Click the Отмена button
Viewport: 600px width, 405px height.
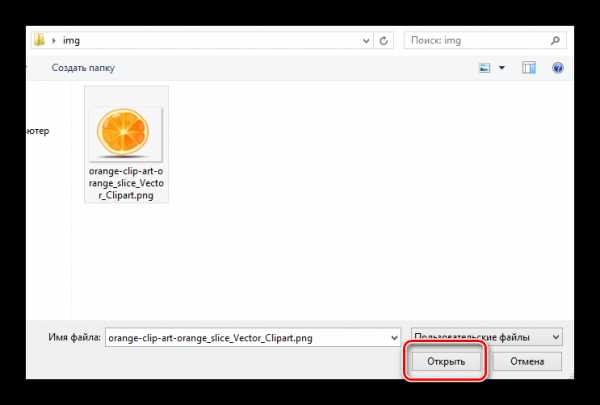coord(527,361)
